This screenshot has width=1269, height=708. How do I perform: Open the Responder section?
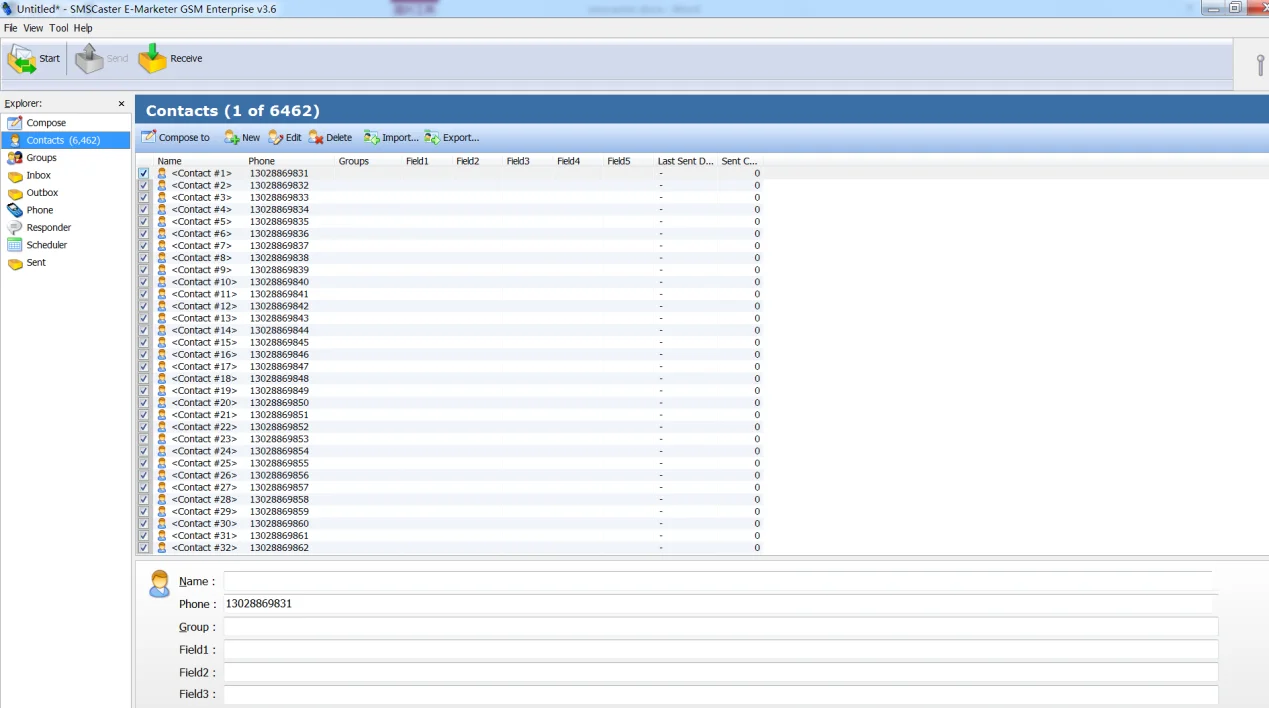click(48, 228)
